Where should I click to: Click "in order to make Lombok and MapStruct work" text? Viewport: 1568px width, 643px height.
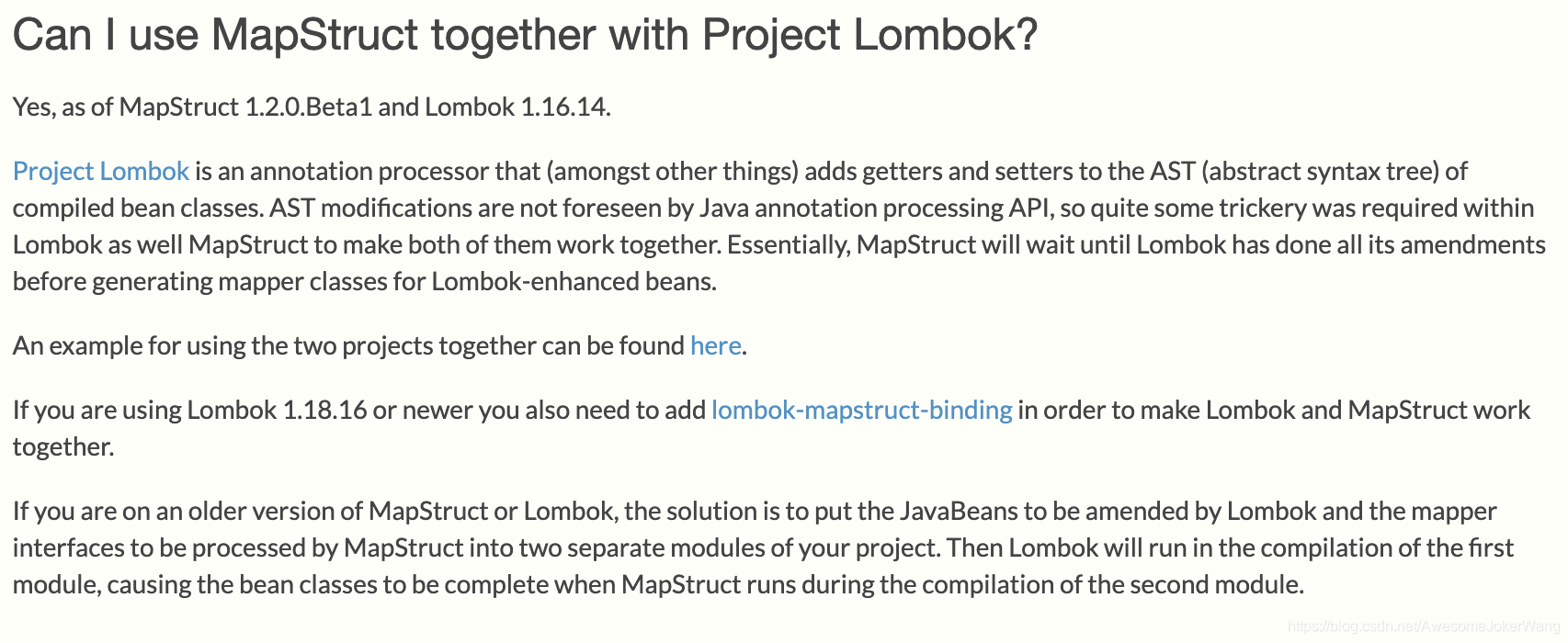point(1274,410)
